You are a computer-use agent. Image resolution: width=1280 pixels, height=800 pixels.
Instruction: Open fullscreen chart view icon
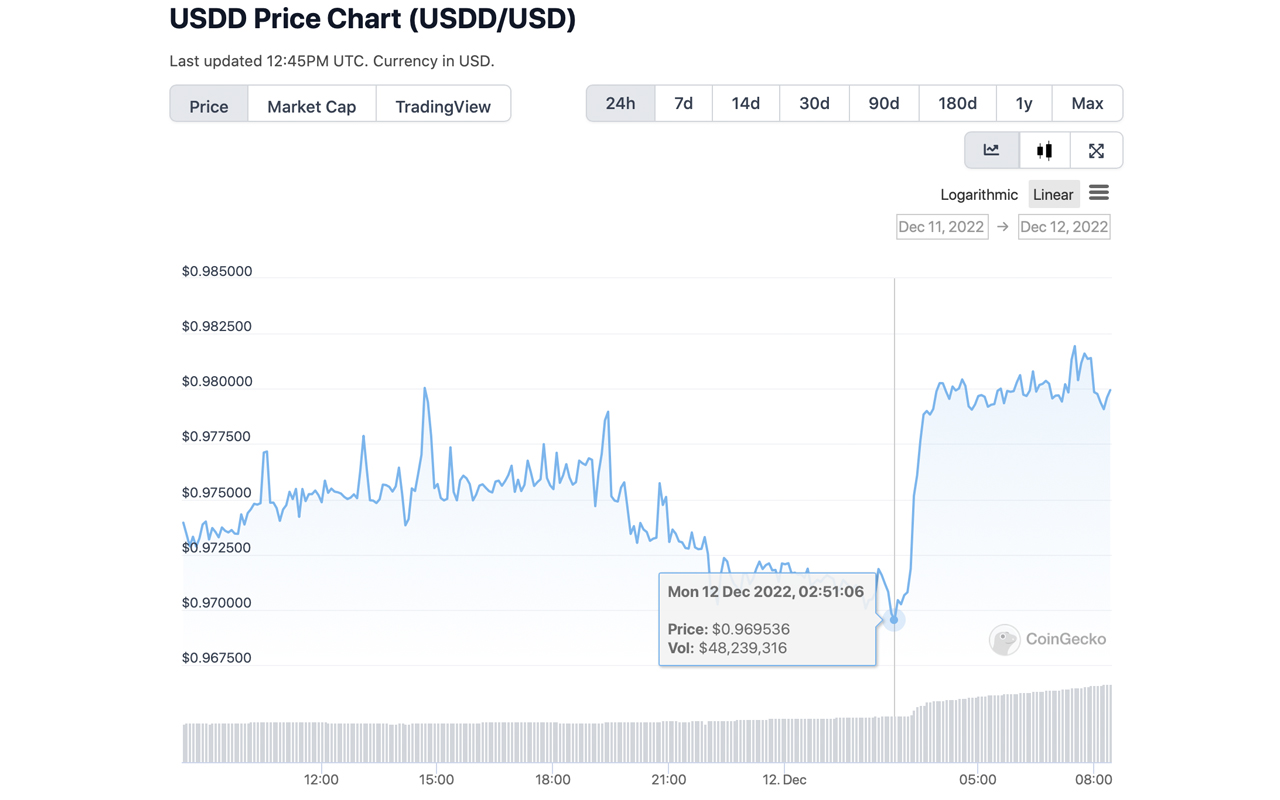(1096, 150)
